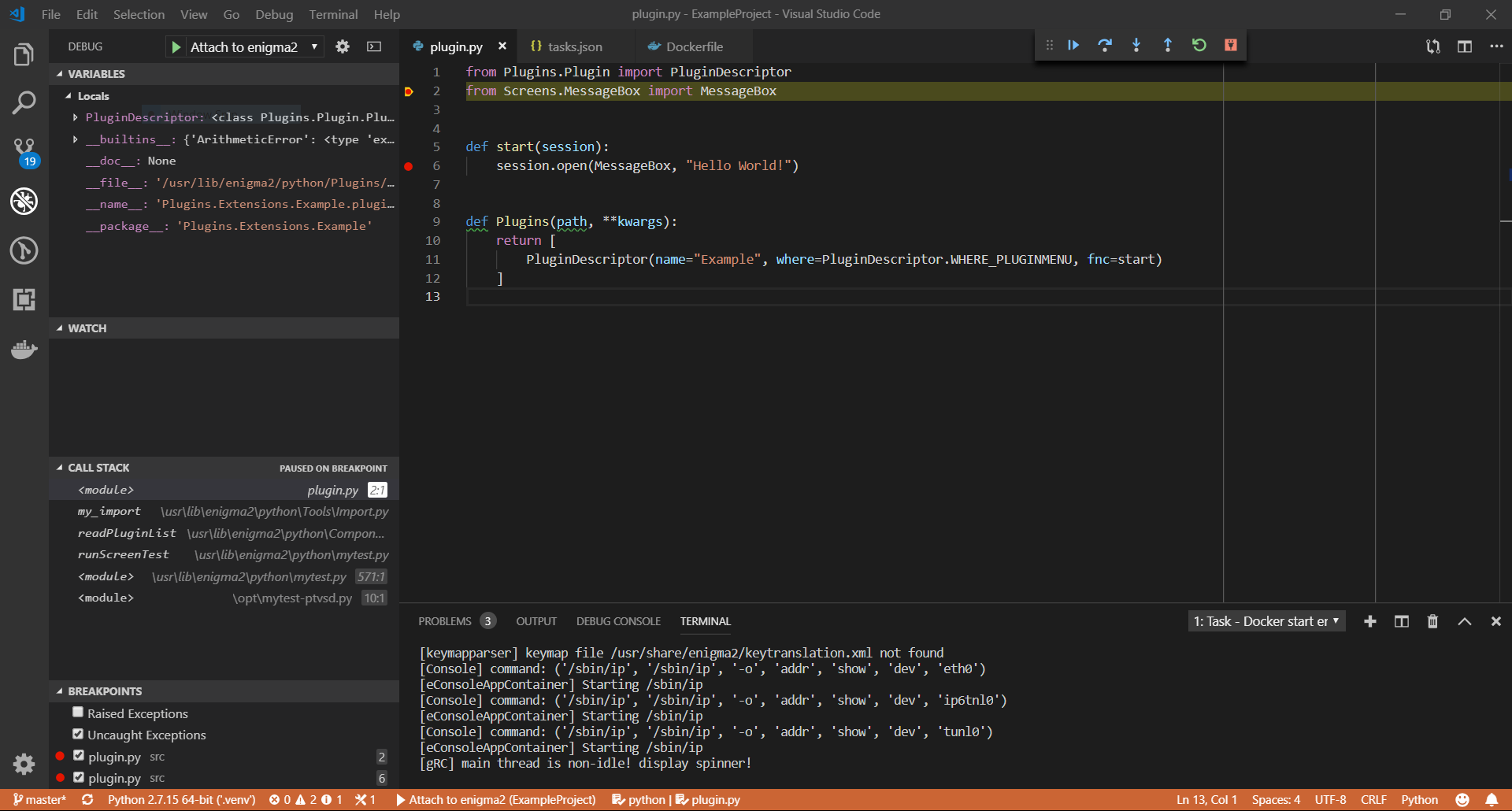This screenshot has width=1512, height=811.
Task: Open the Search view in activity bar
Action: tap(24, 102)
